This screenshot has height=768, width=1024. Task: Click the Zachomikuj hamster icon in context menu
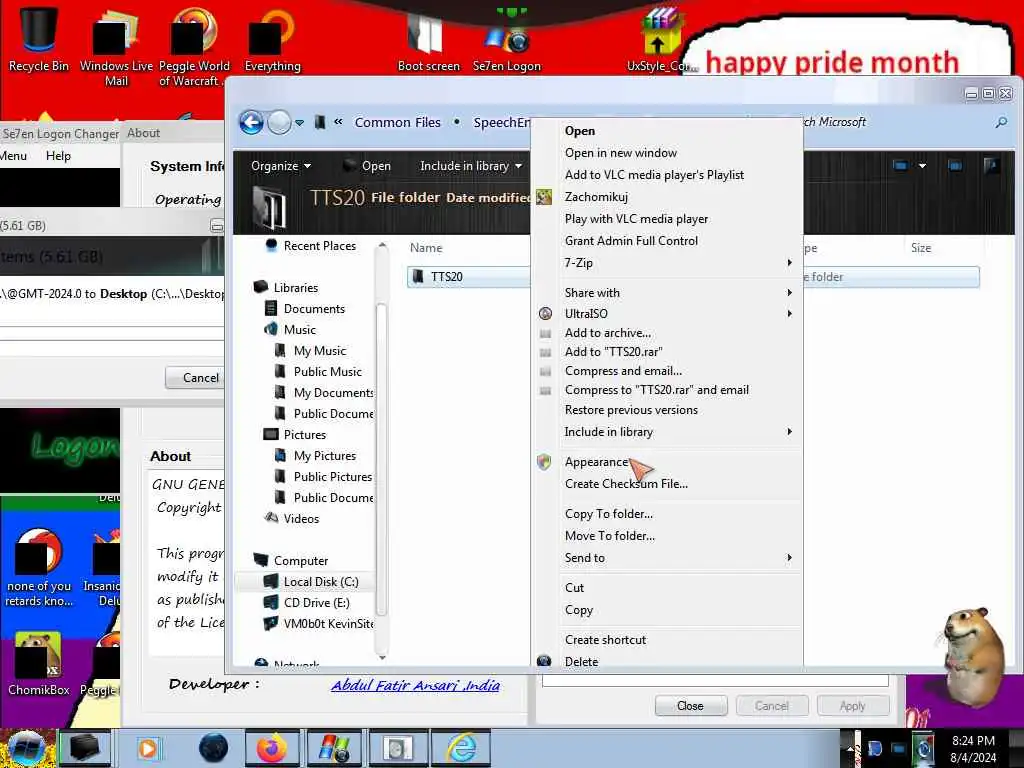coord(544,197)
